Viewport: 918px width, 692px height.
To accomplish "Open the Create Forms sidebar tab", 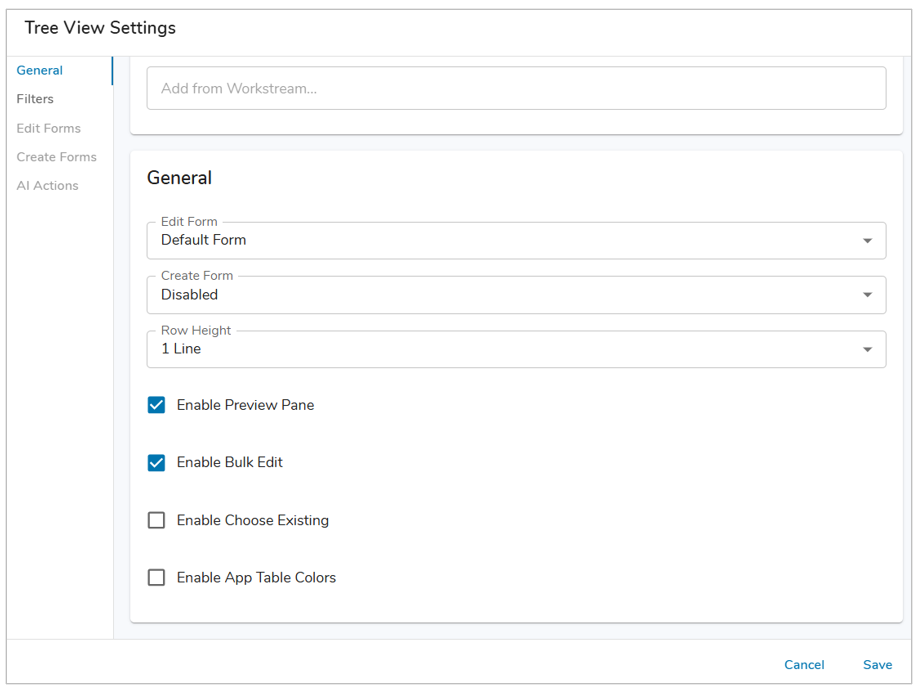I will click(x=56, y=157).
